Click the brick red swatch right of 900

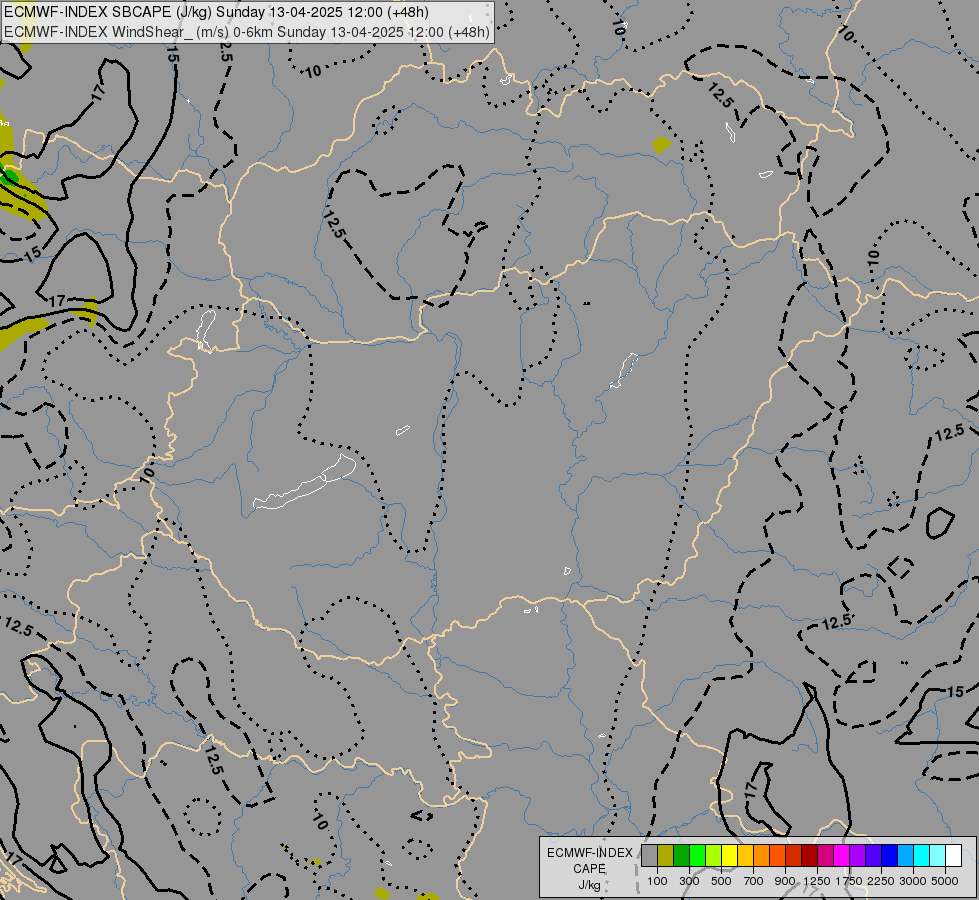[x=794, y=855]
